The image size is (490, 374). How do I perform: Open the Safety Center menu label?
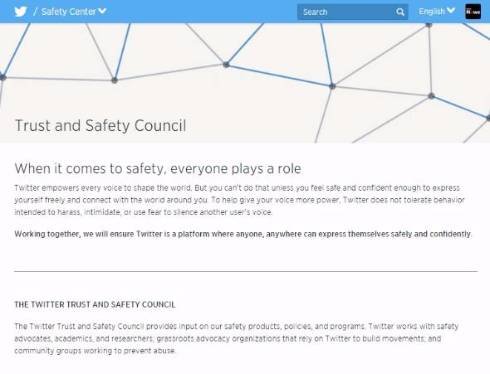point(69,12)
